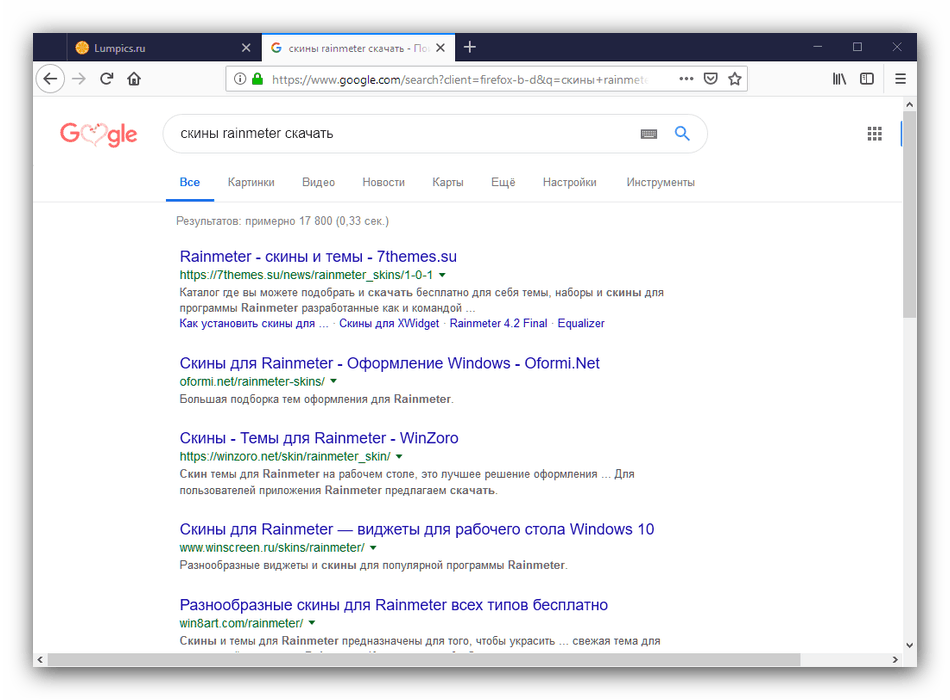Click the Google doodle logo
The height and width of the screenshot is (700, 950).
click(x=99, y=134)
